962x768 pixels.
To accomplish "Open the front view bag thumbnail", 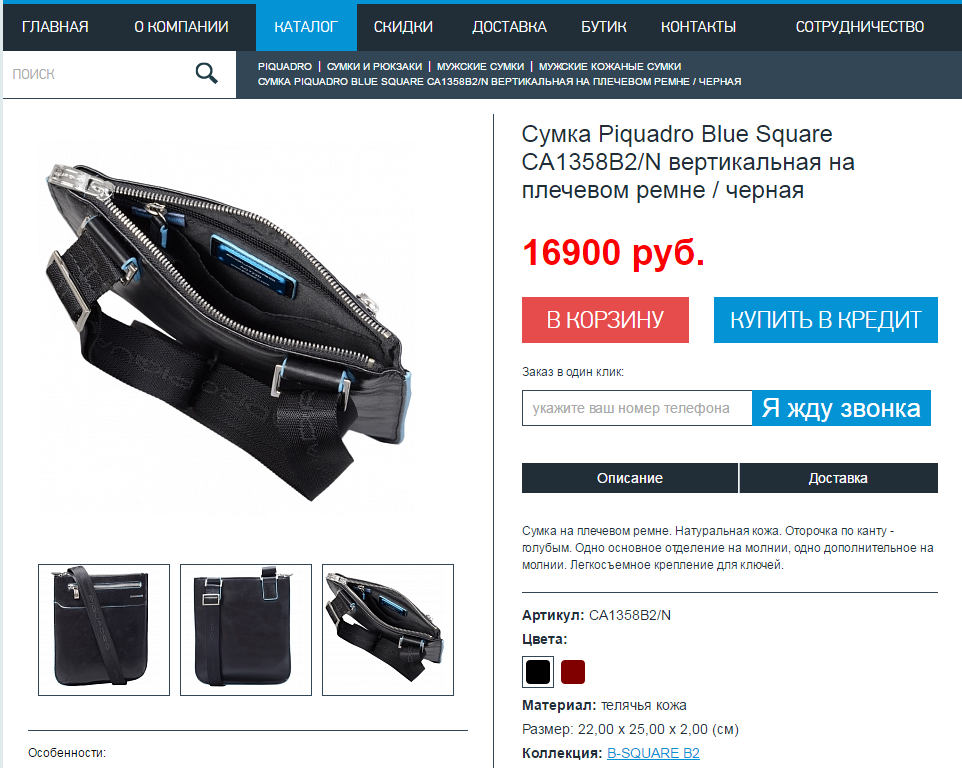I will tap(104, 630).
